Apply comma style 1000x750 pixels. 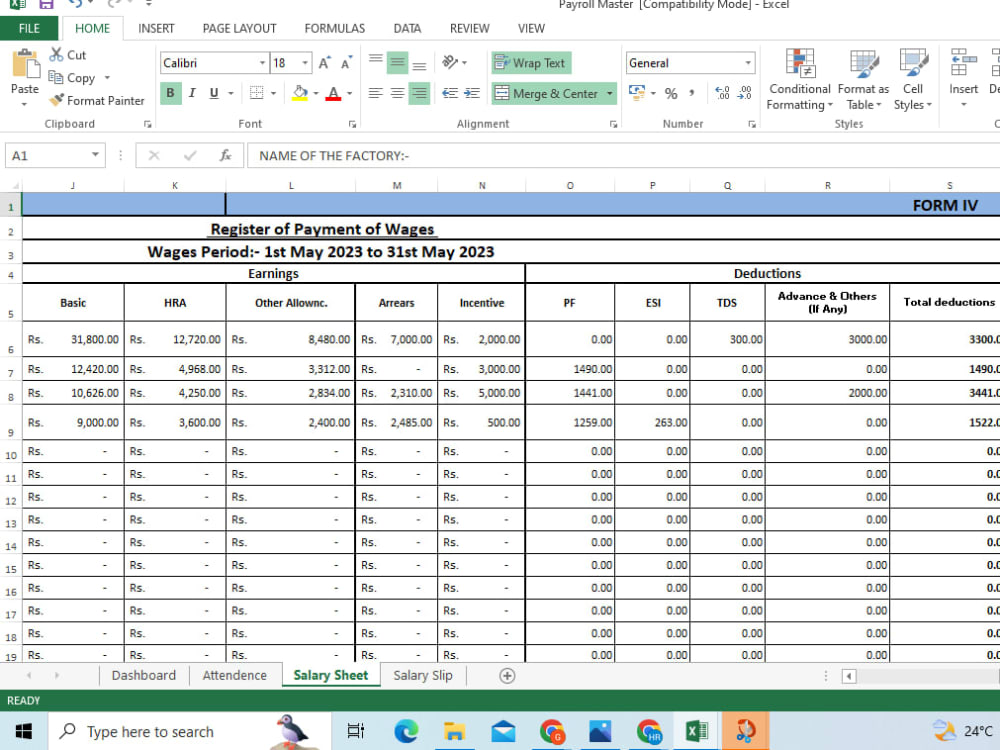pyautogui.click(x=692, y=93)
